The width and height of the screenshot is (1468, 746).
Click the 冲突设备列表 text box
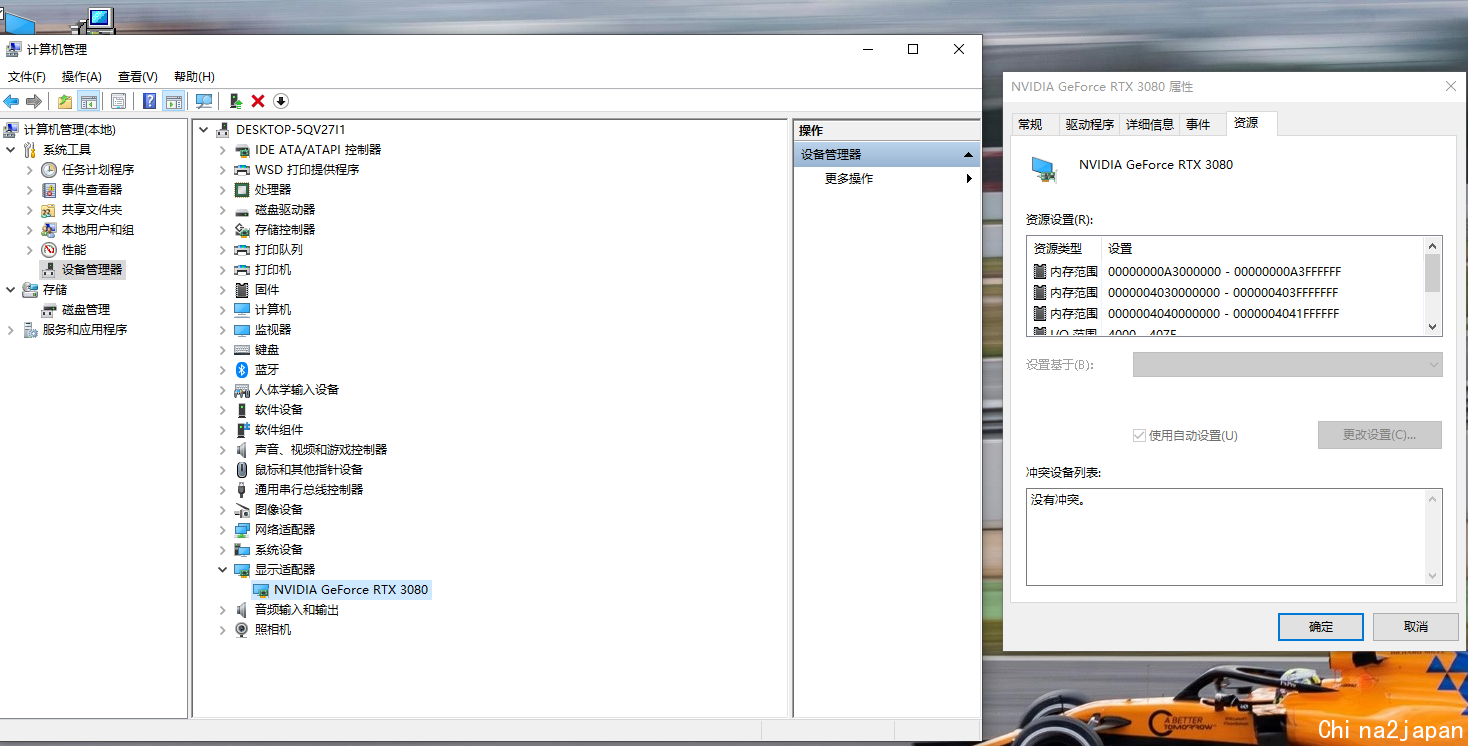point(1234,537)
